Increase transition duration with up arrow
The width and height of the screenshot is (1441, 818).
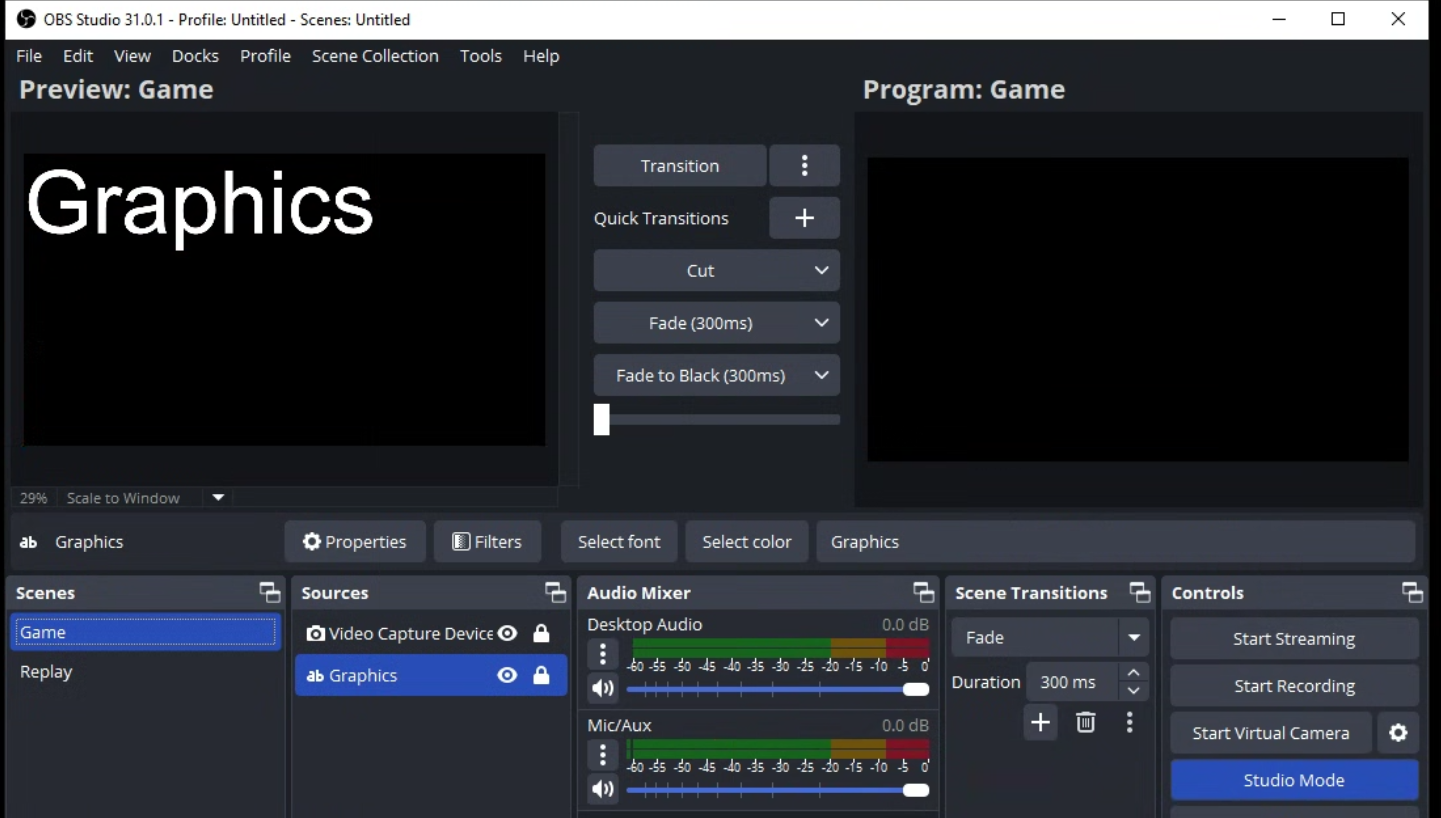1133,673
